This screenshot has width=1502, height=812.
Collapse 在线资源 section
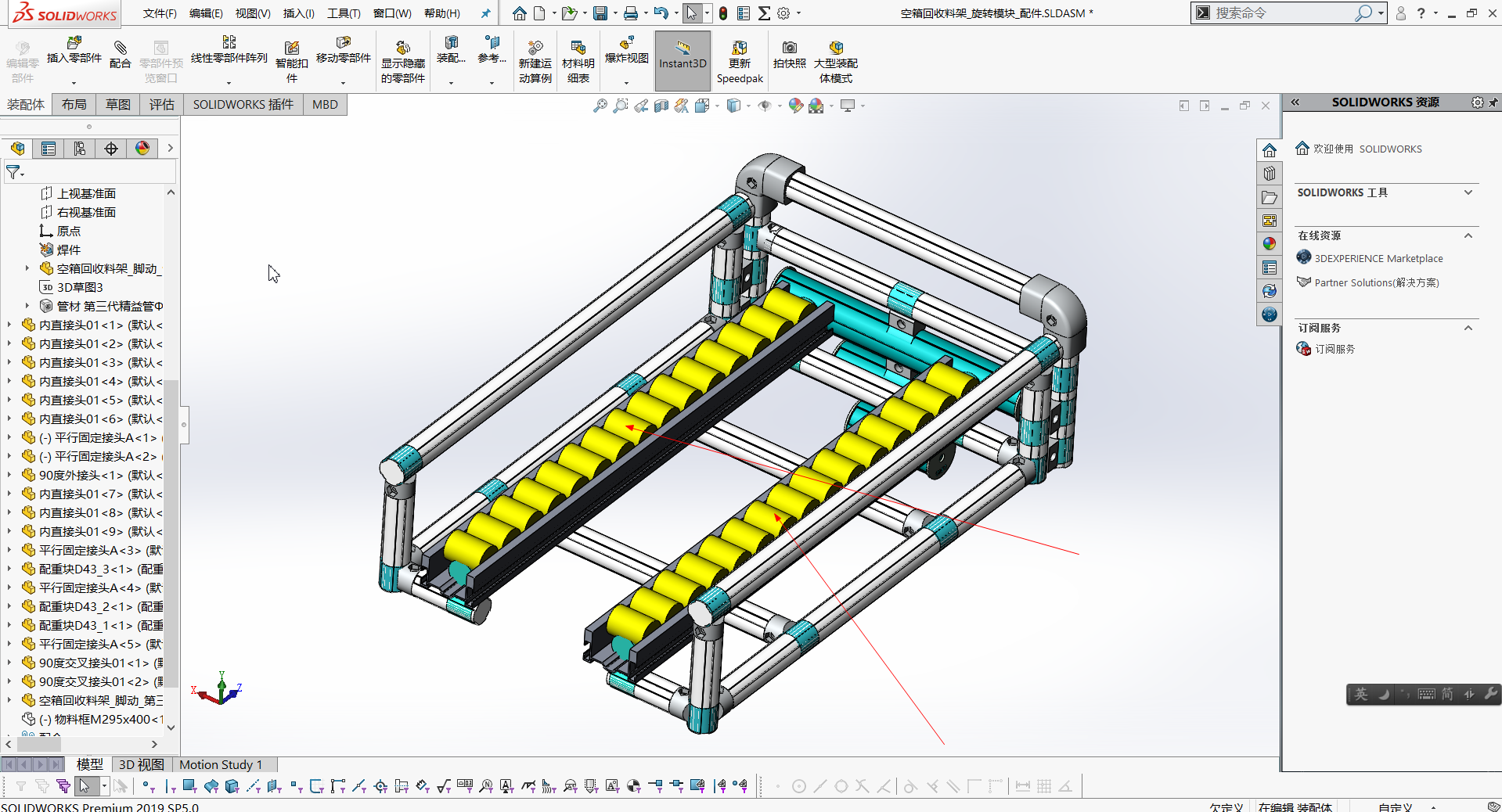1468,235
